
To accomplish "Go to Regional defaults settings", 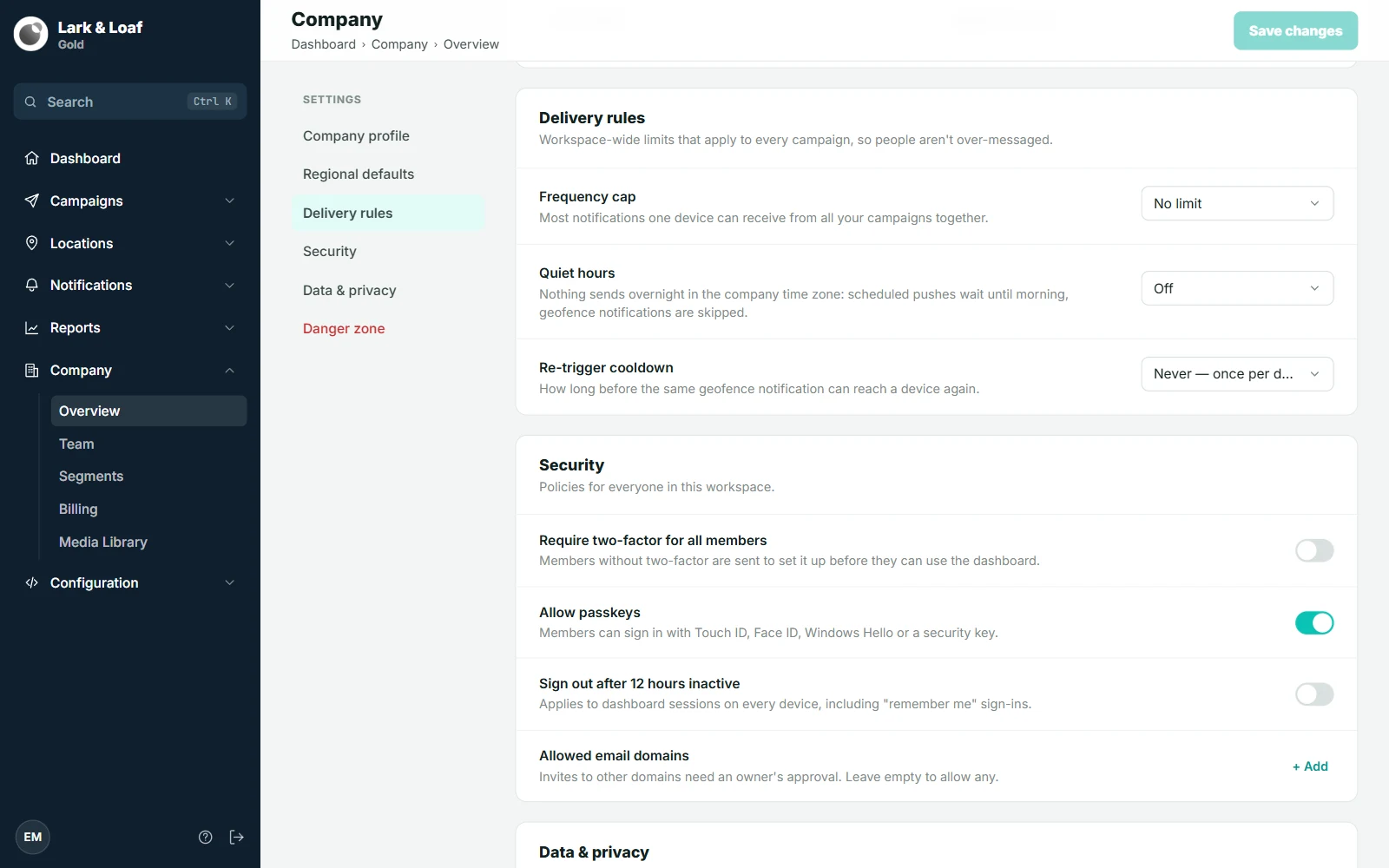I will click(387, 174).
